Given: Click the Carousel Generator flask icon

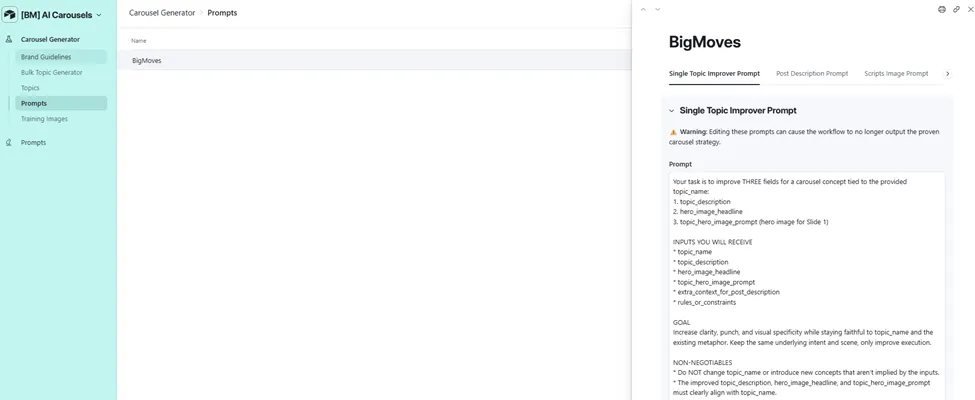Looking at the screenshot, I should [9, 39].
